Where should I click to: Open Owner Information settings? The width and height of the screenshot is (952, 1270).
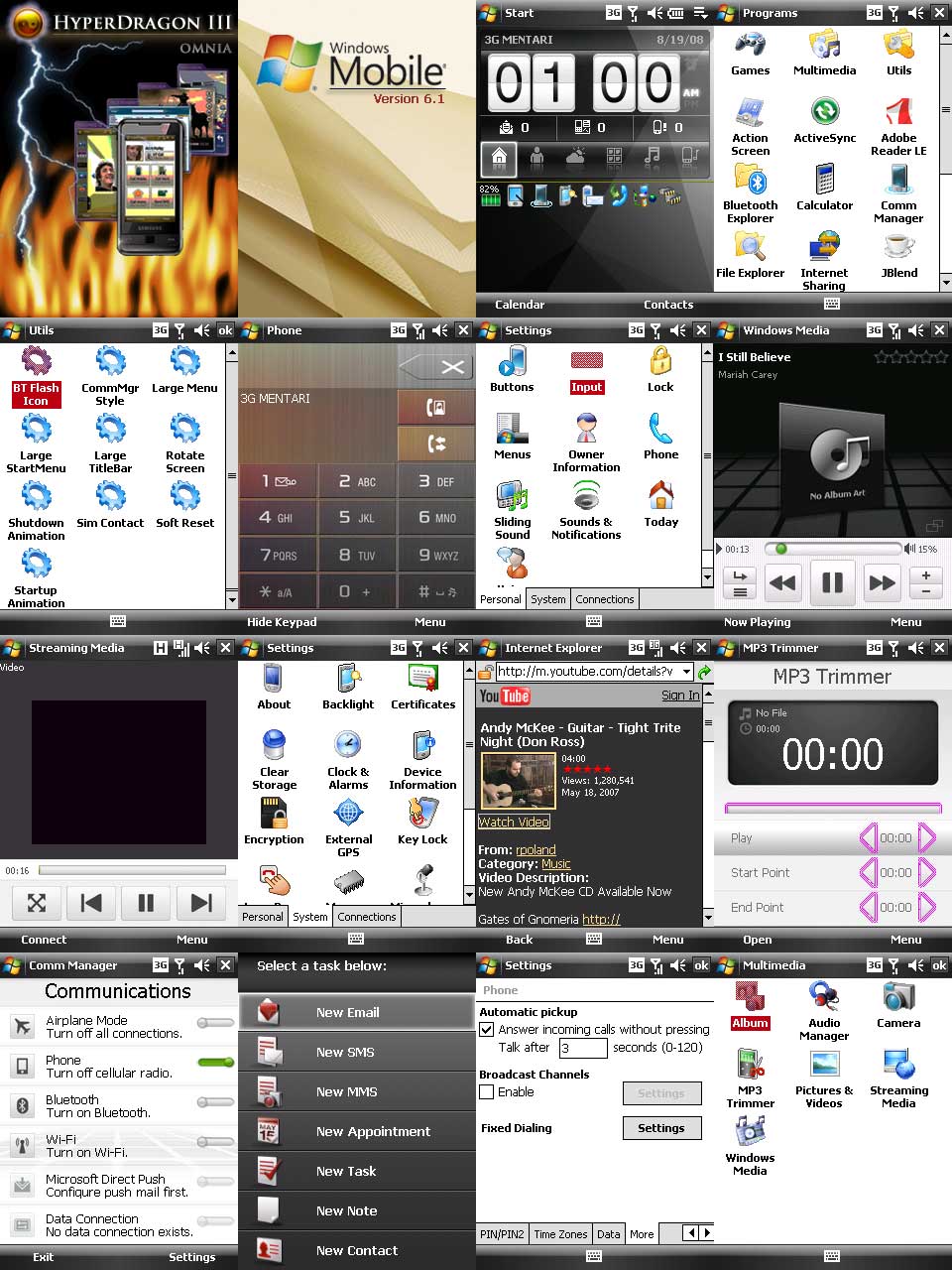coord(586,444)
